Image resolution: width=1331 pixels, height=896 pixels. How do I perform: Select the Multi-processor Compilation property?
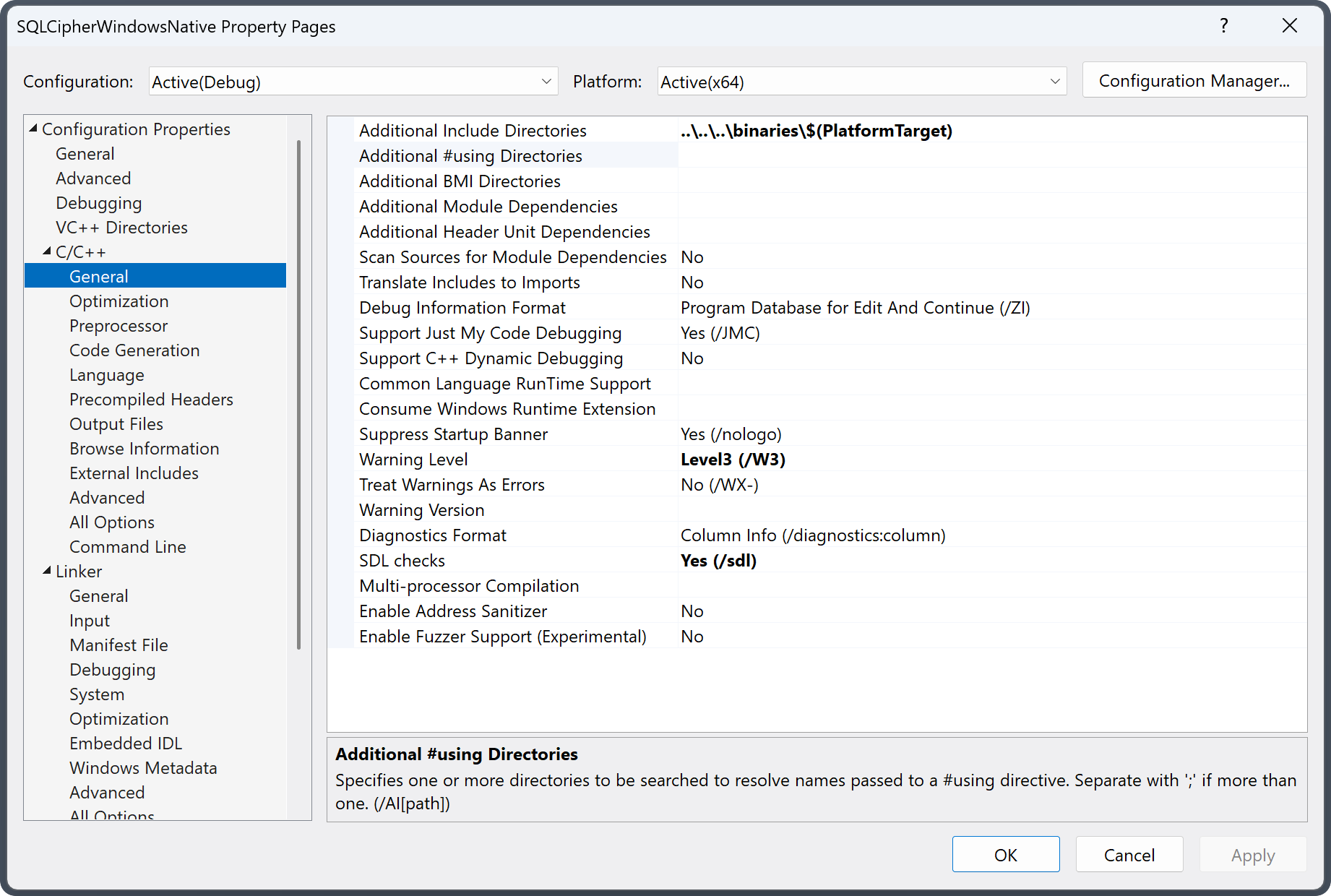[x=469, y=586]
